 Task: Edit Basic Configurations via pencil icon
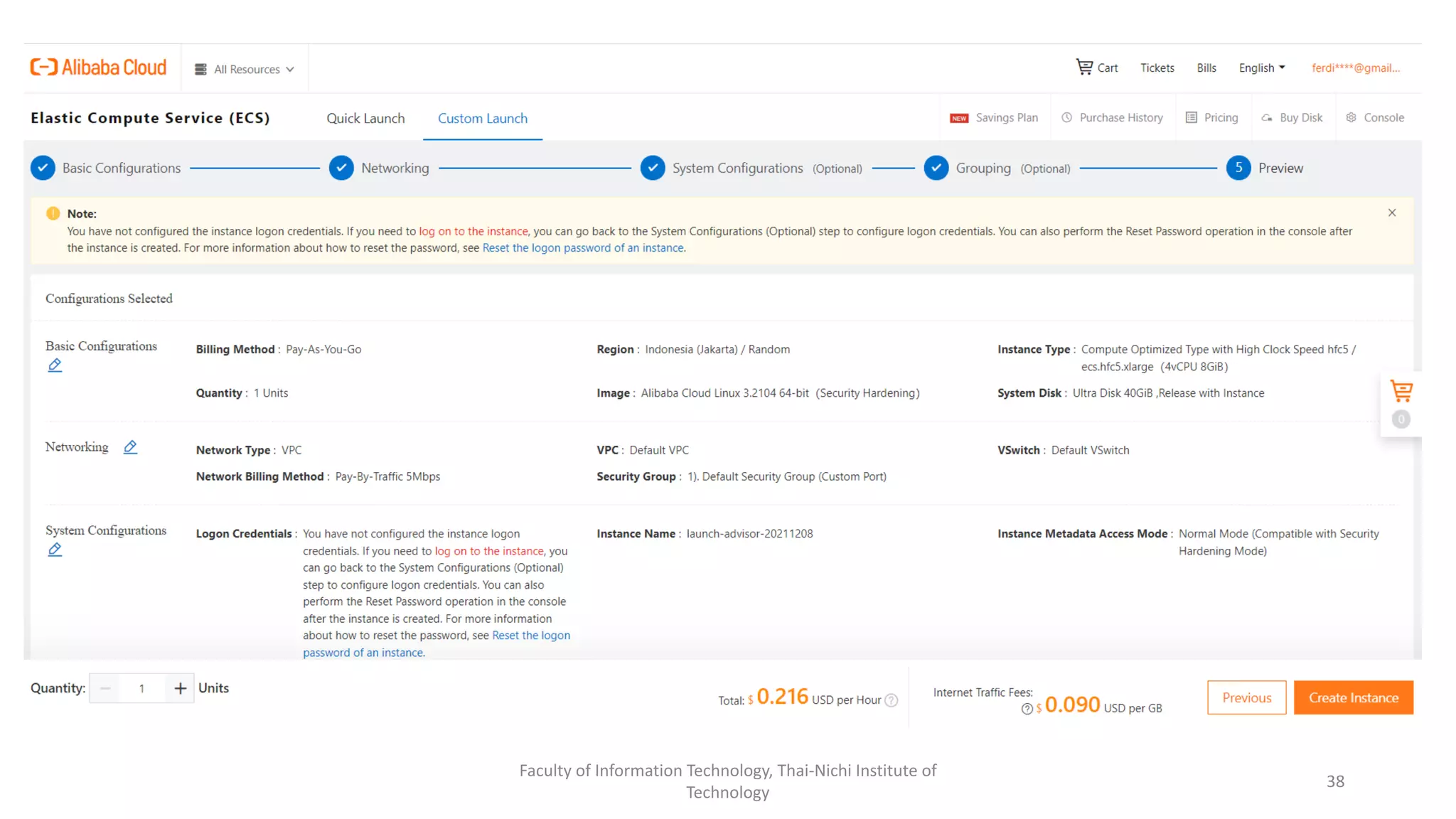(x=55, y=365)
